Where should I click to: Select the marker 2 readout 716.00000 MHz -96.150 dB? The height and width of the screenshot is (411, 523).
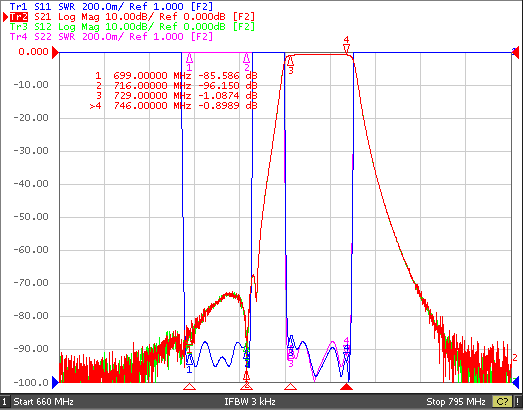pos(176,85)
